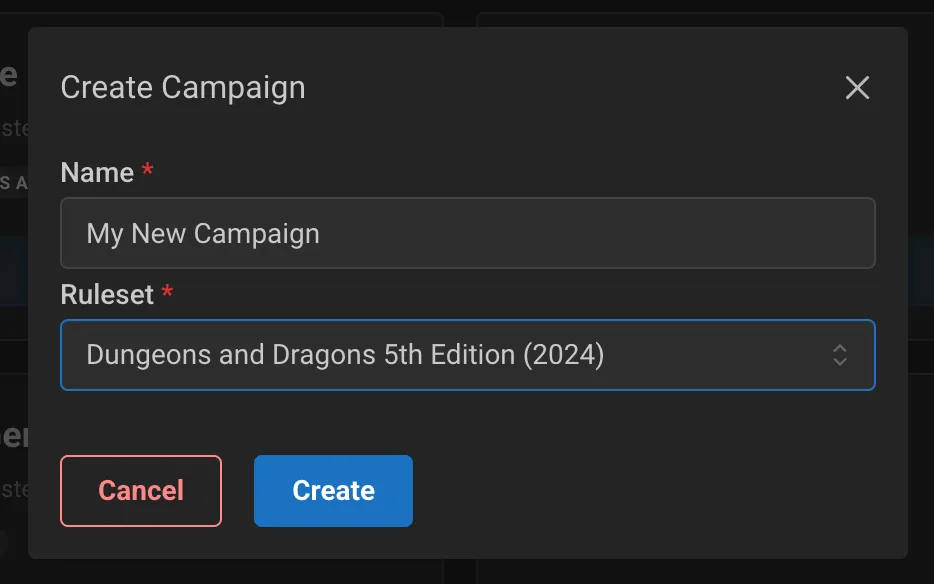Image resolution: width=934 pixels, height=584 pixels.
Task: Click the up arrow of the Ruleset stepper chevron
Action: coord(838,349)
